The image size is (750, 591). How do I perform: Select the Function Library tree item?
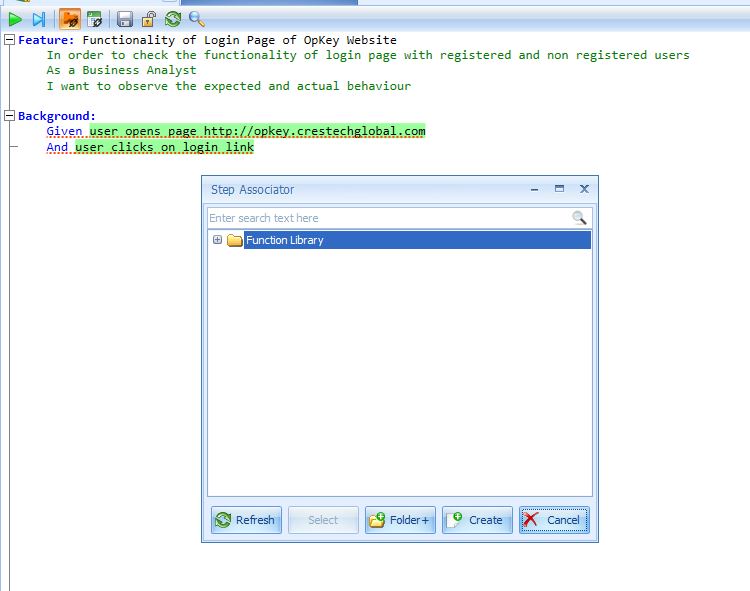click(x=417, y=240)
